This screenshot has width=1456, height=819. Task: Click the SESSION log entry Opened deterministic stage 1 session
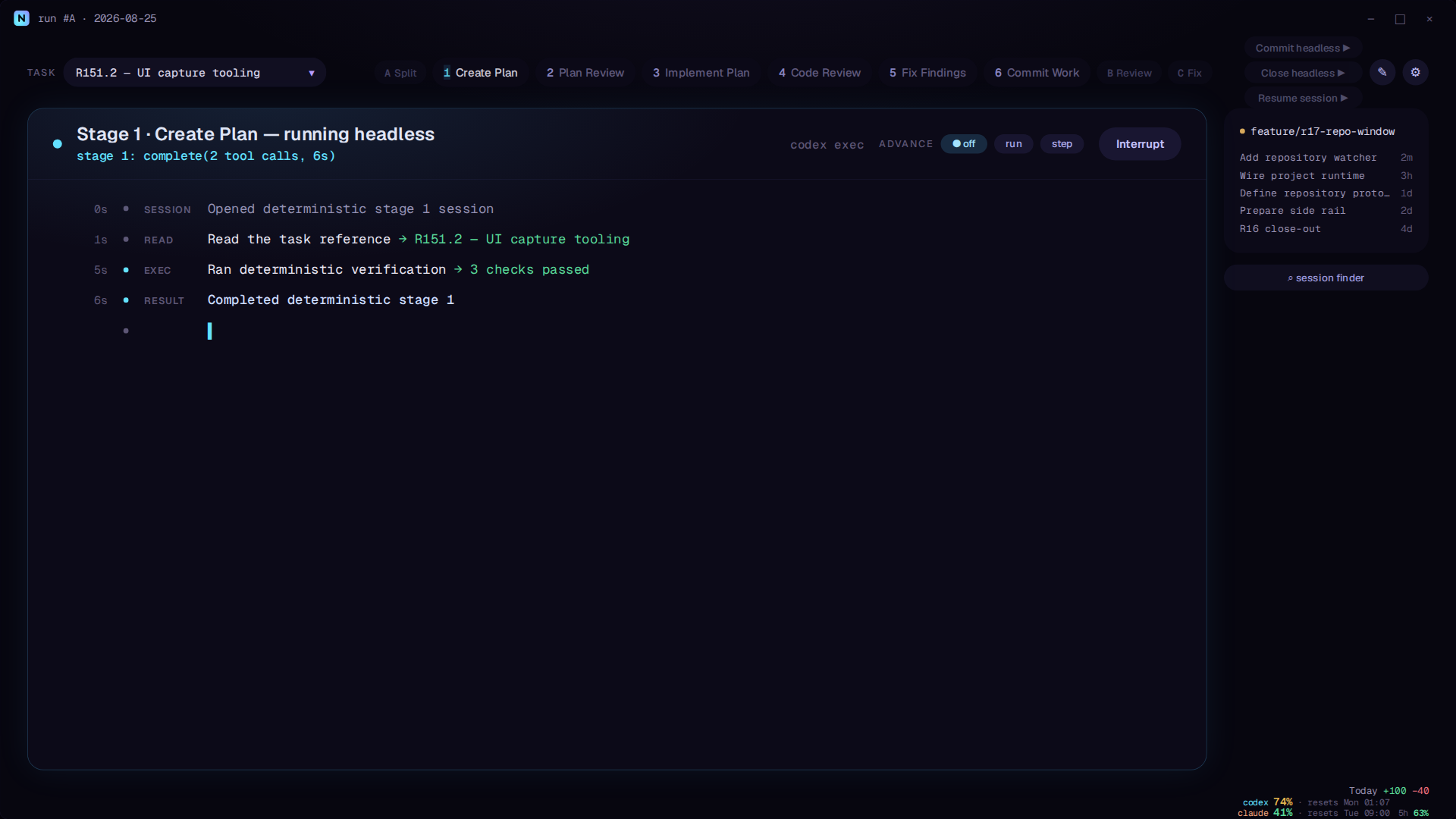click(350, 209)
